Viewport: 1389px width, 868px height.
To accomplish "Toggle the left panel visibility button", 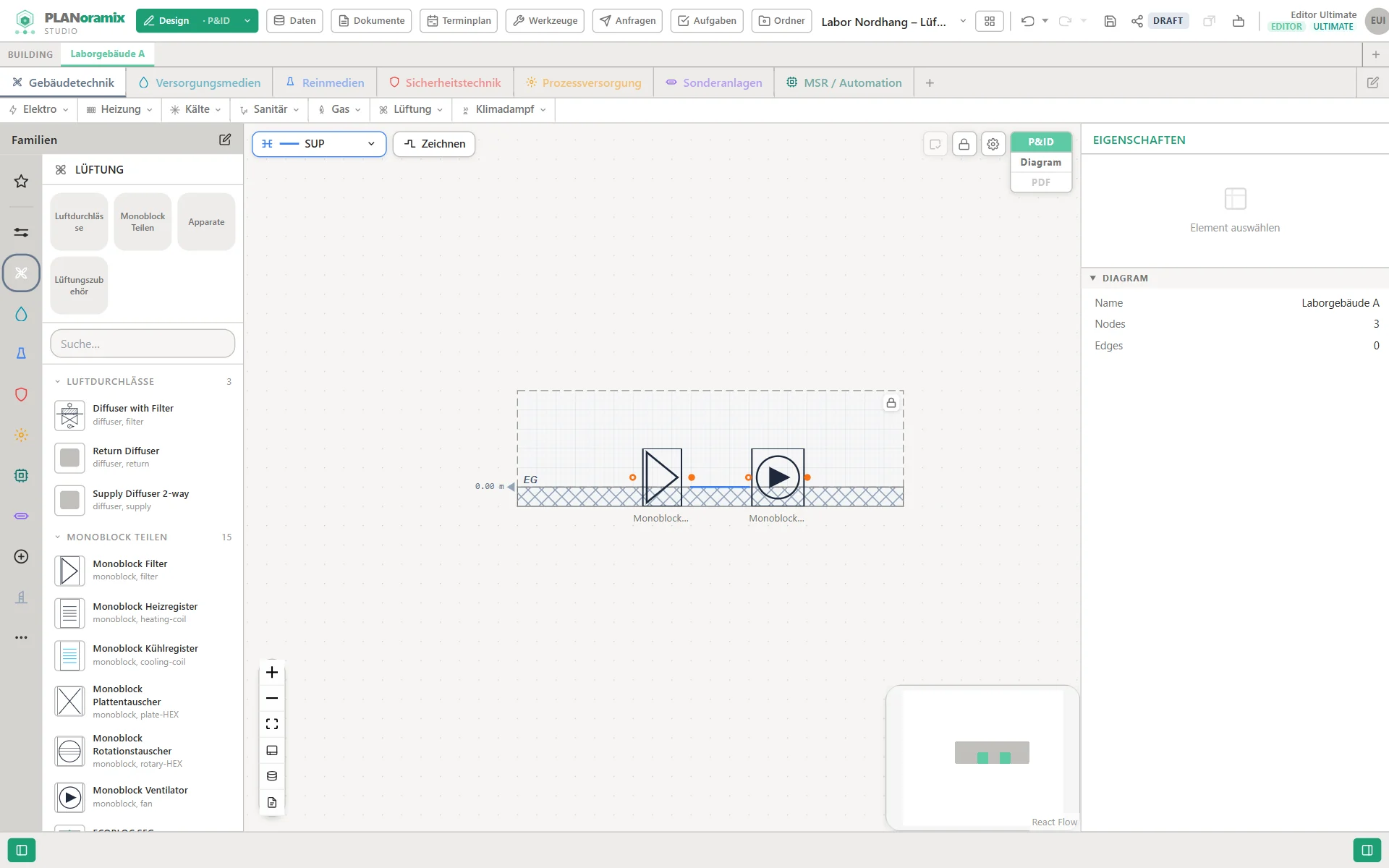I will click(22, 850).
